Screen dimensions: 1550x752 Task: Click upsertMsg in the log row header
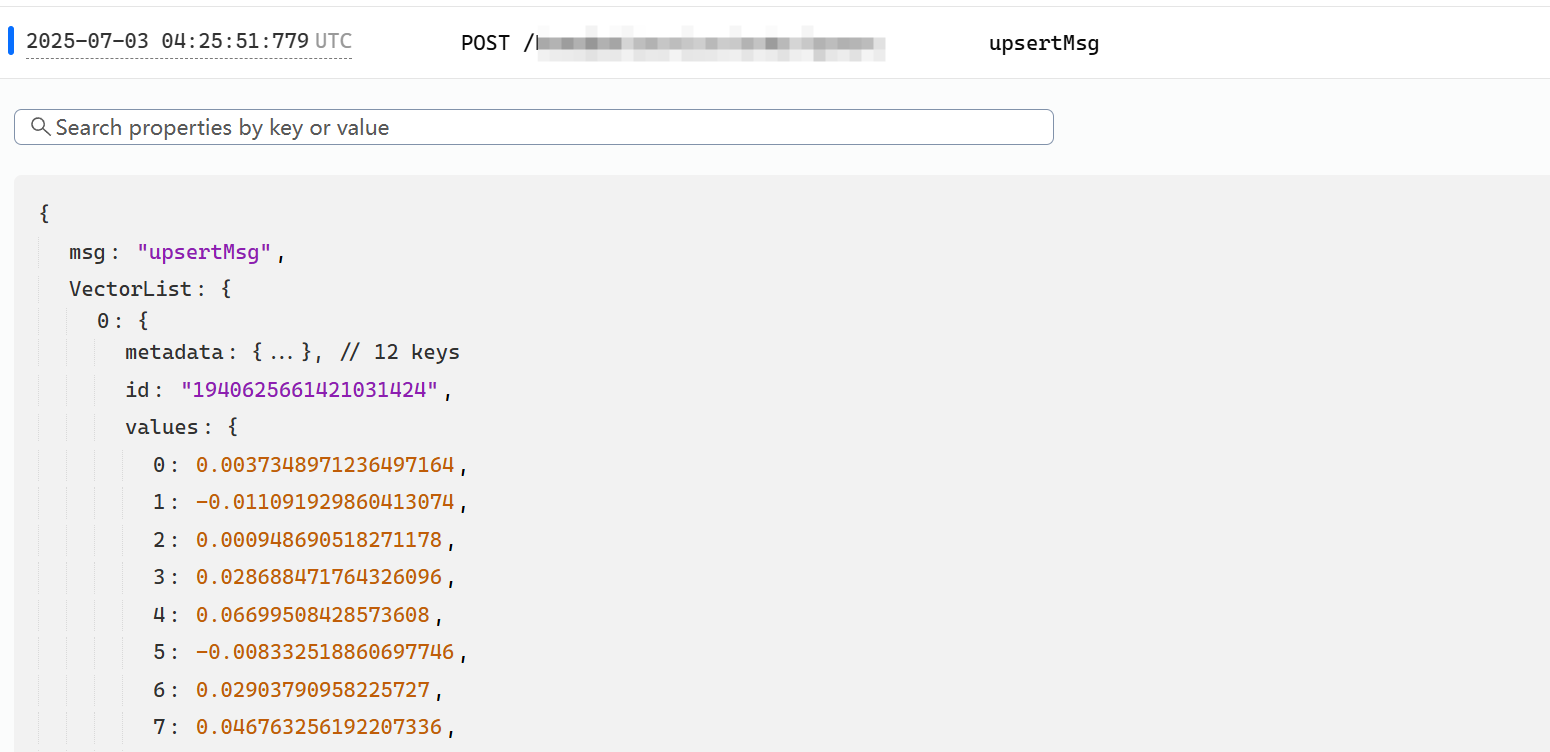point(1043,44)
